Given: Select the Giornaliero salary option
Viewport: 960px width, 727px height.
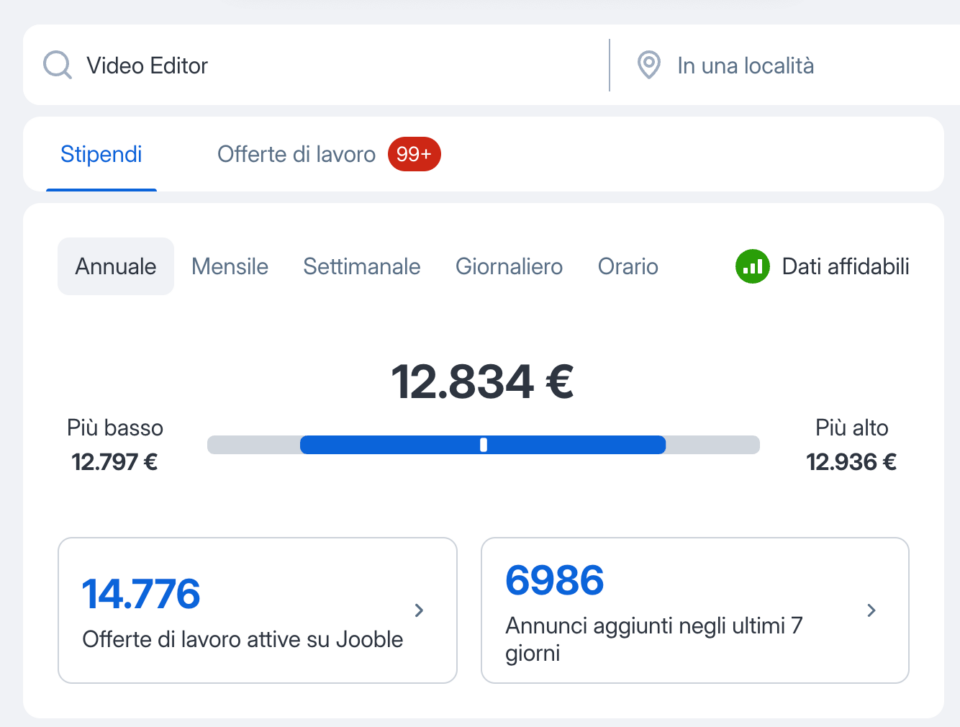Looking at the screenshot, I should [509, 267].
